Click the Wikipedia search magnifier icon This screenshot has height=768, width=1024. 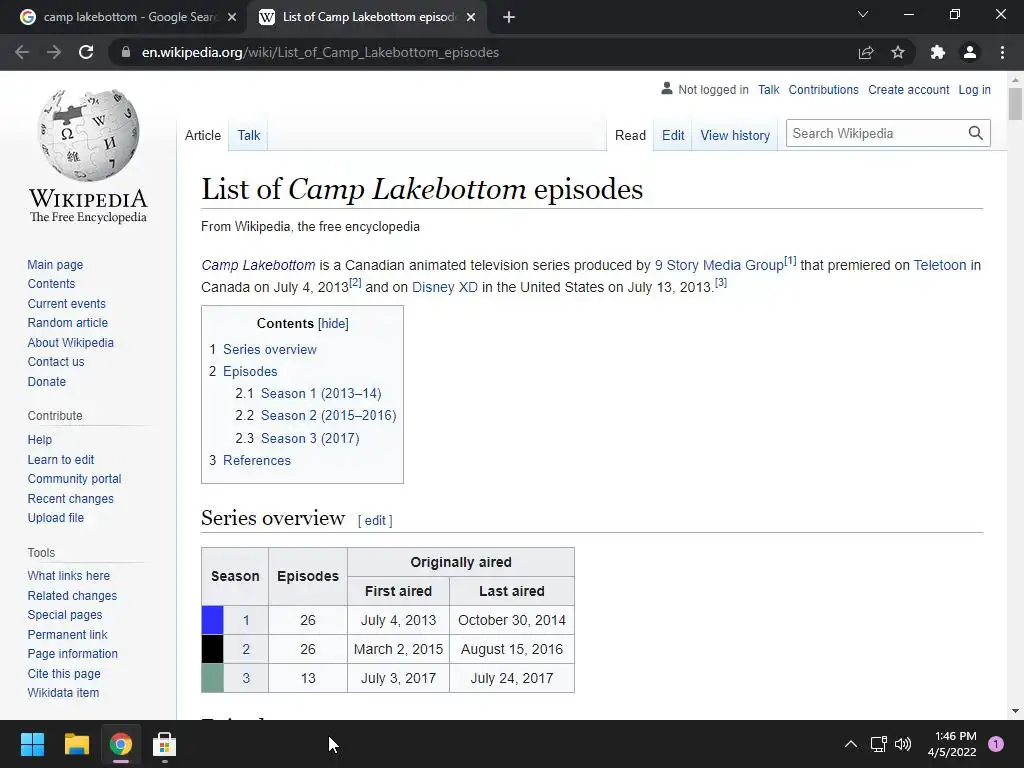click(x=976, y=133)
